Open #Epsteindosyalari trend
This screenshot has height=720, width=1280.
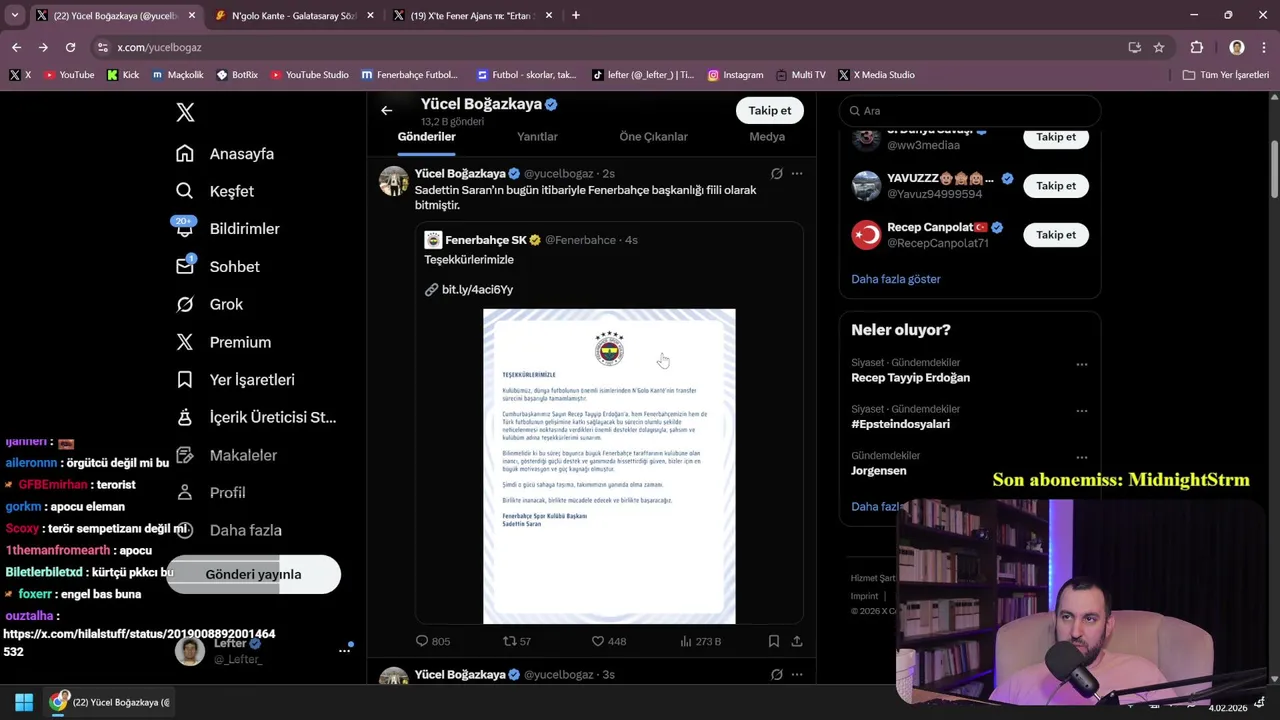point(900,424)
